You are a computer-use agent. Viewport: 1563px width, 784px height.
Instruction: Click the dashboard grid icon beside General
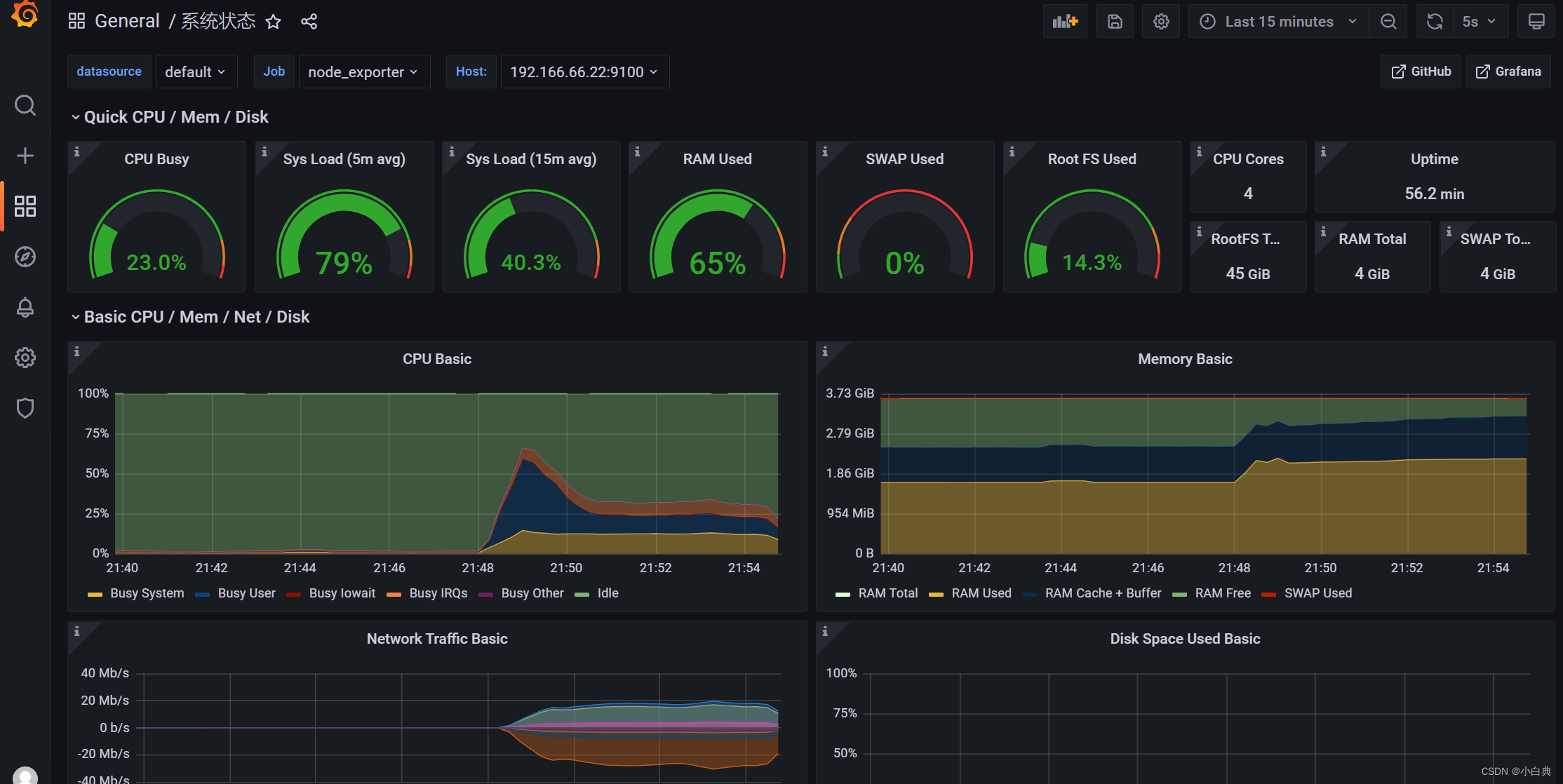[76, 21]
